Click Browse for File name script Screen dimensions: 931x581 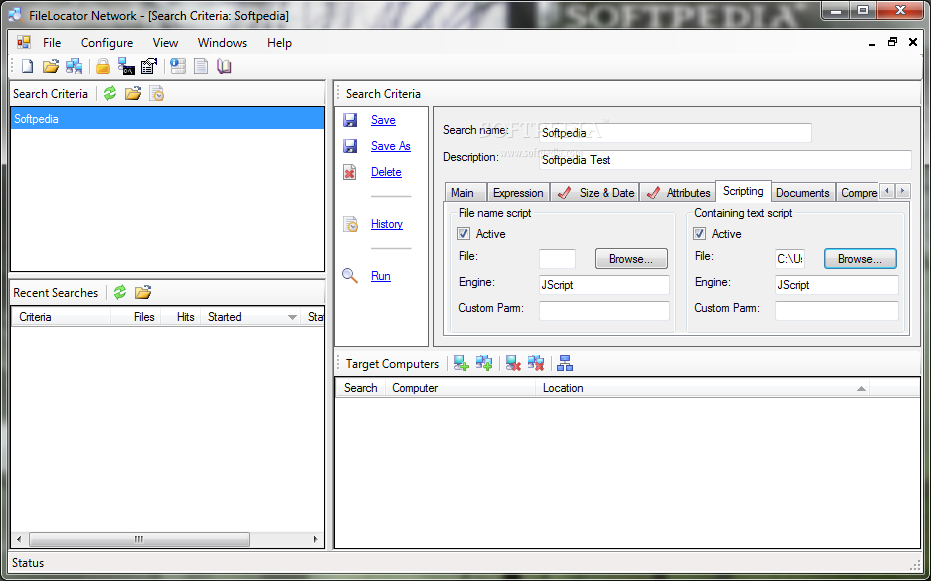(x=631, y=259)
